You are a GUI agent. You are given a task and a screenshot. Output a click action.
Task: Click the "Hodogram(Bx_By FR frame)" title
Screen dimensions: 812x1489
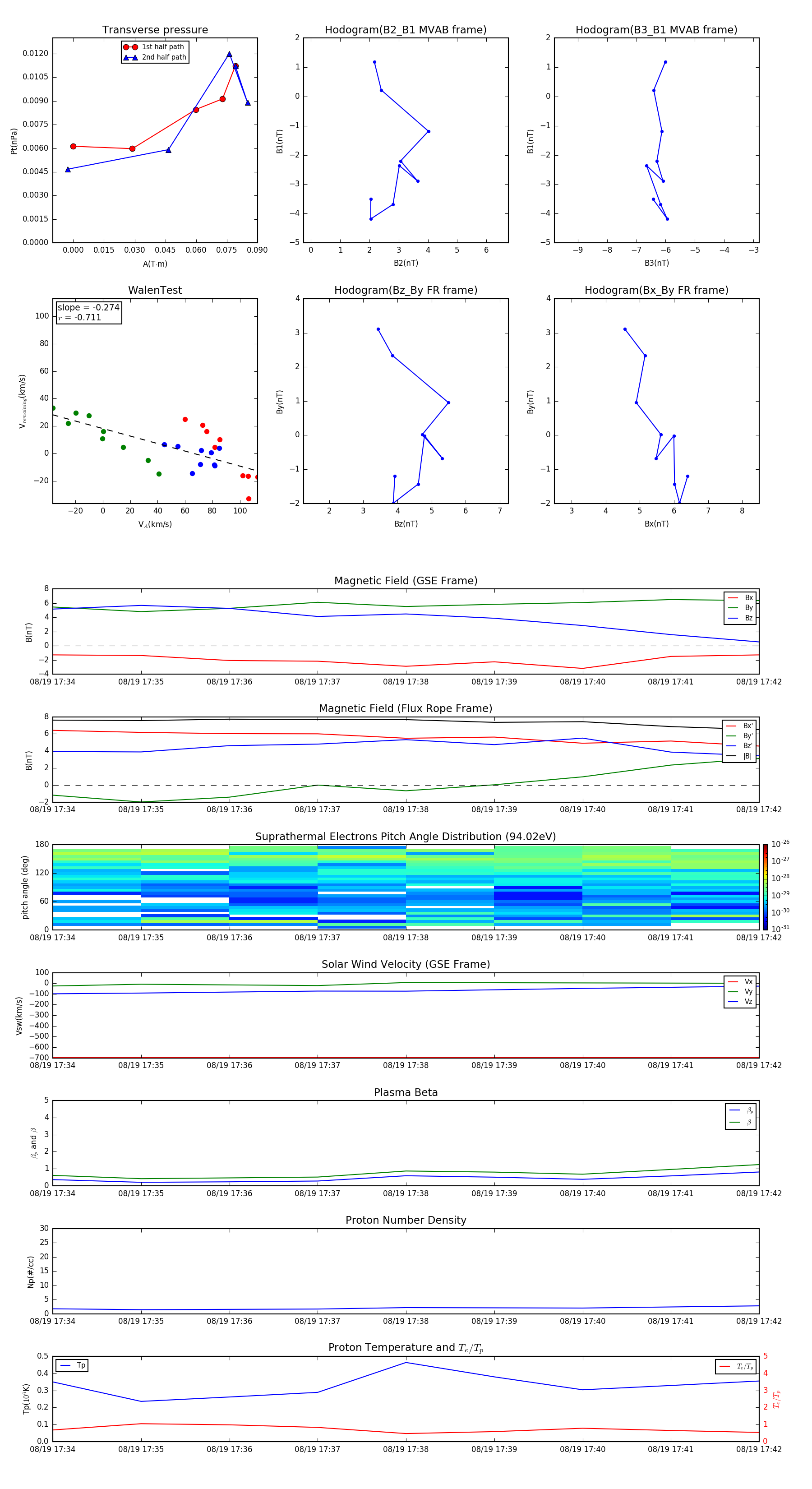[x=656, y=290]
